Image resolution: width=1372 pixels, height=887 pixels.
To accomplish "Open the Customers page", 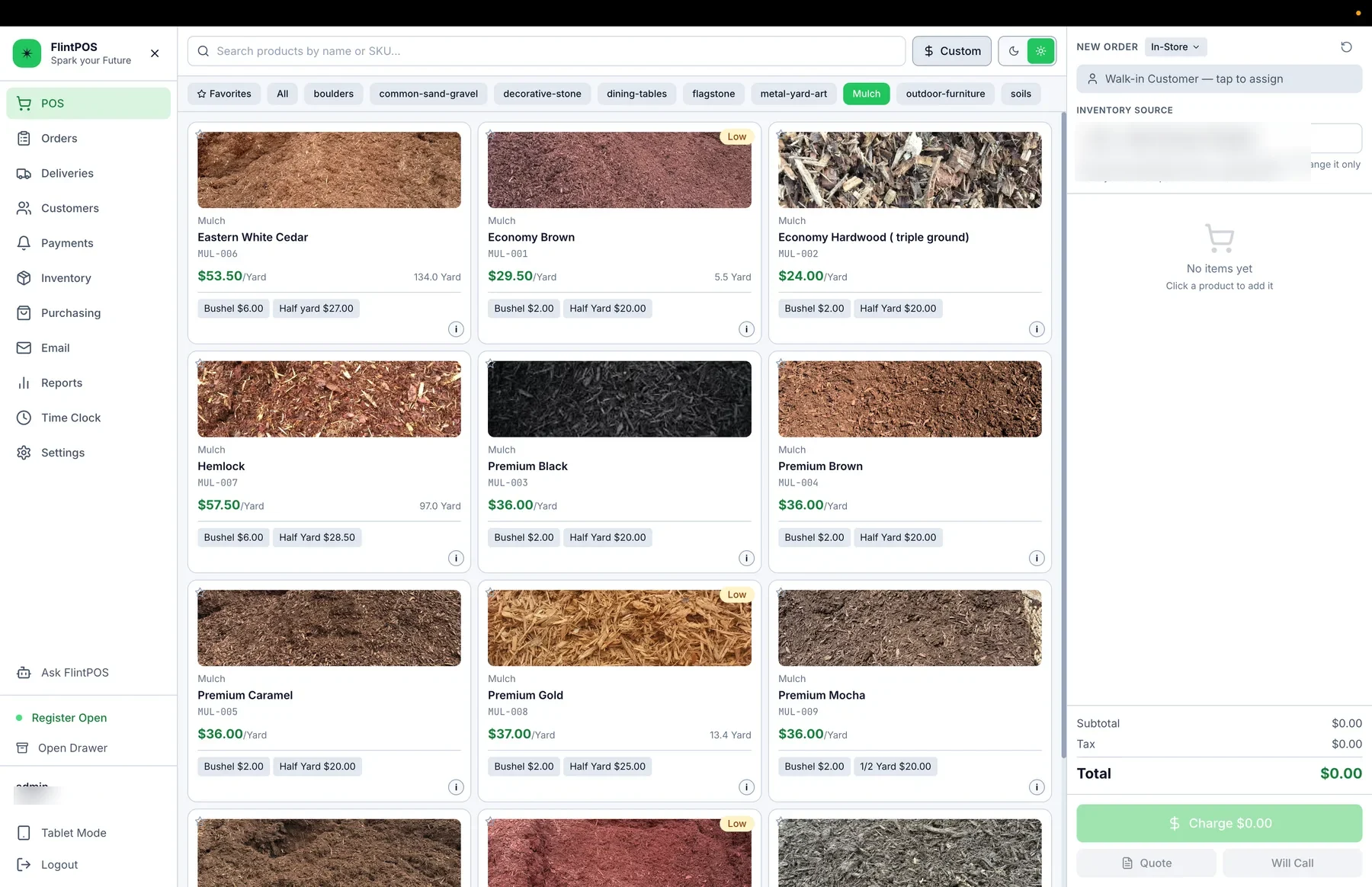I will pyautogui.click(x=88, y=208).
